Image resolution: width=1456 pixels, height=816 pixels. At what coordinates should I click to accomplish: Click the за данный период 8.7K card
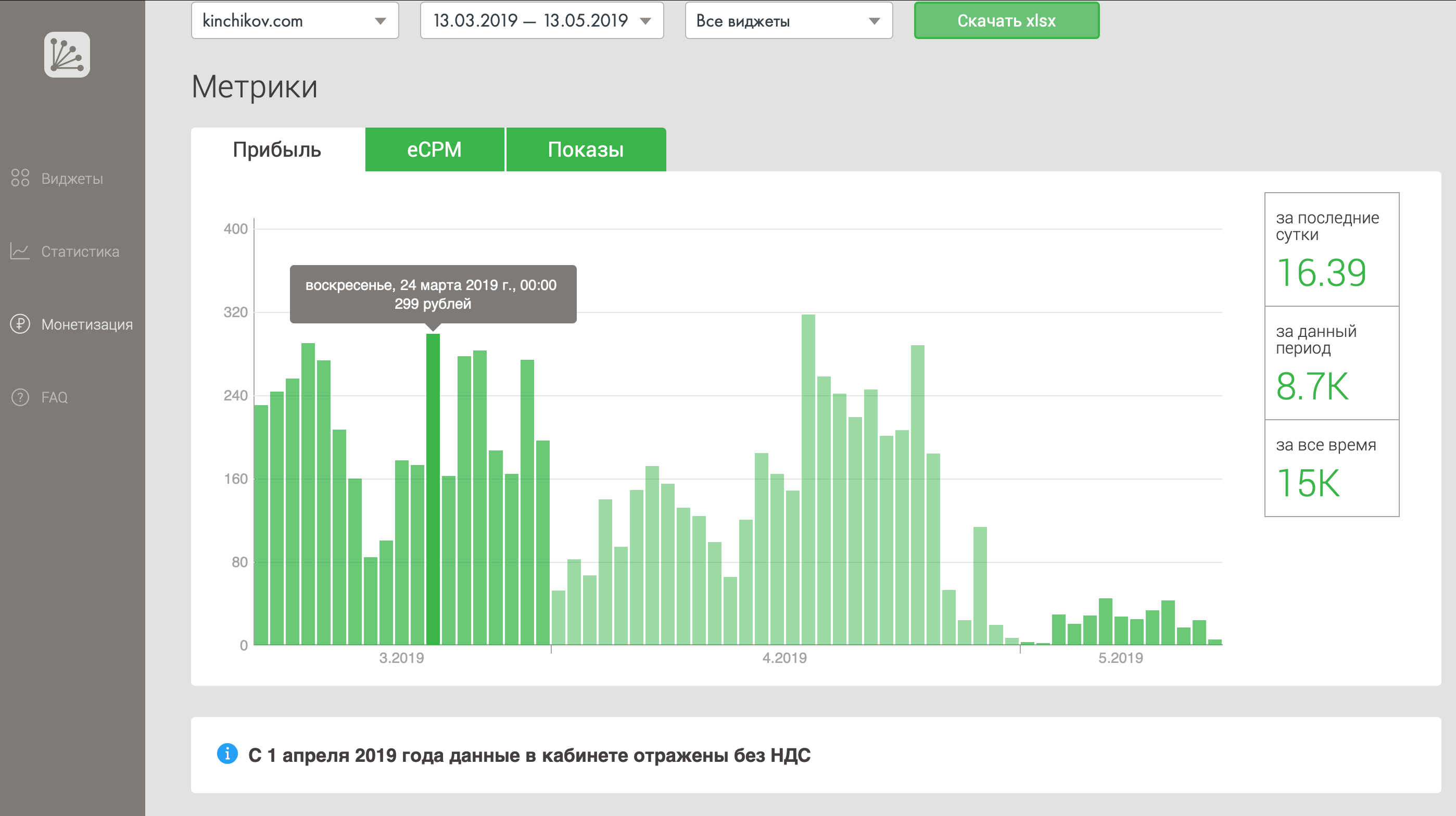[1331, 363]
